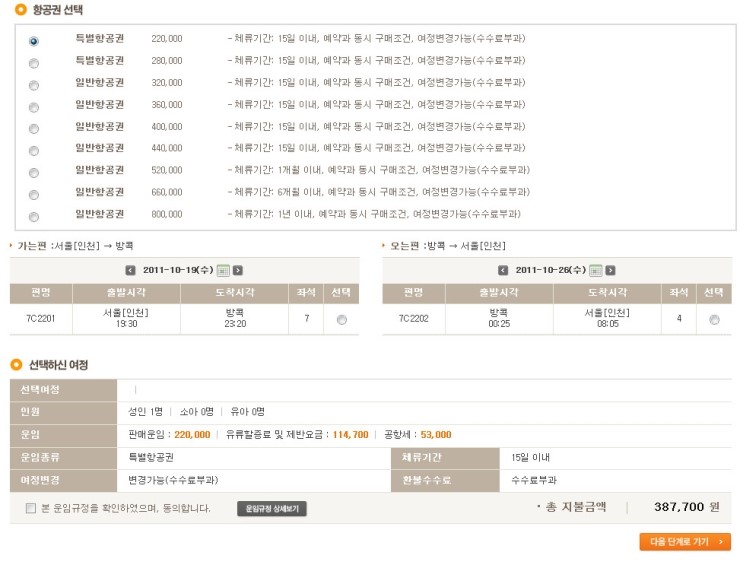740x584 pixels.
Task: Check the fare rules agreement checkbox
Action: (31, 508)
